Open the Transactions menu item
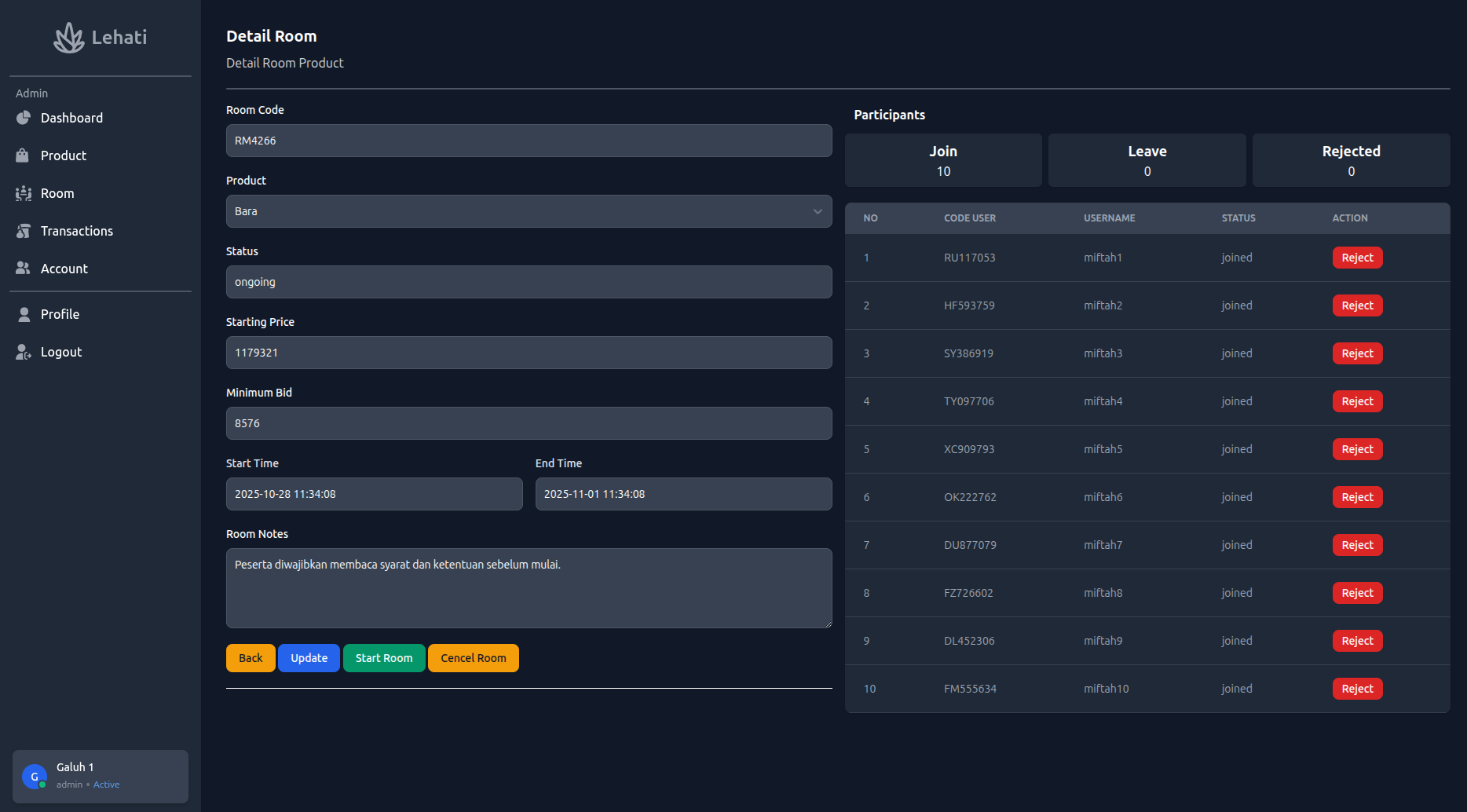This screenshot has height=812, width=1467. [77, 231]
